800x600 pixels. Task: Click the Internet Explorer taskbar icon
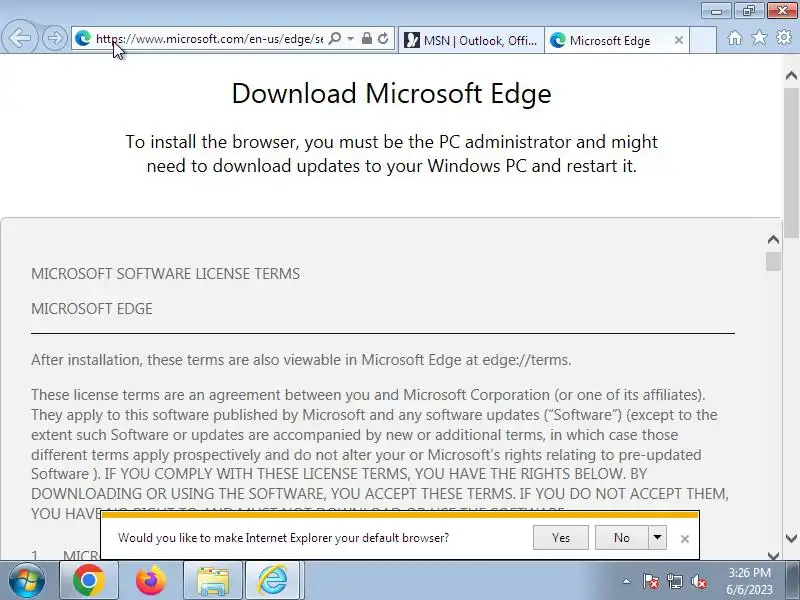click(273, 580)
